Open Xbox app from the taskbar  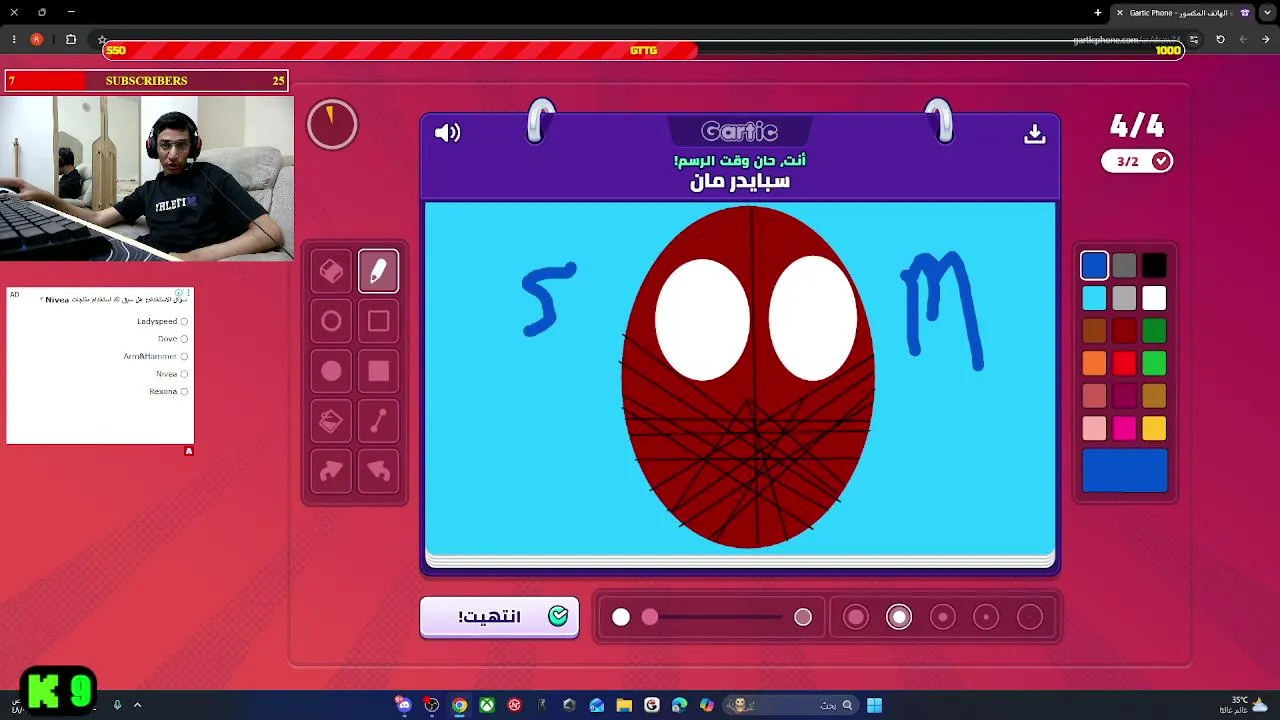point(487,705)
